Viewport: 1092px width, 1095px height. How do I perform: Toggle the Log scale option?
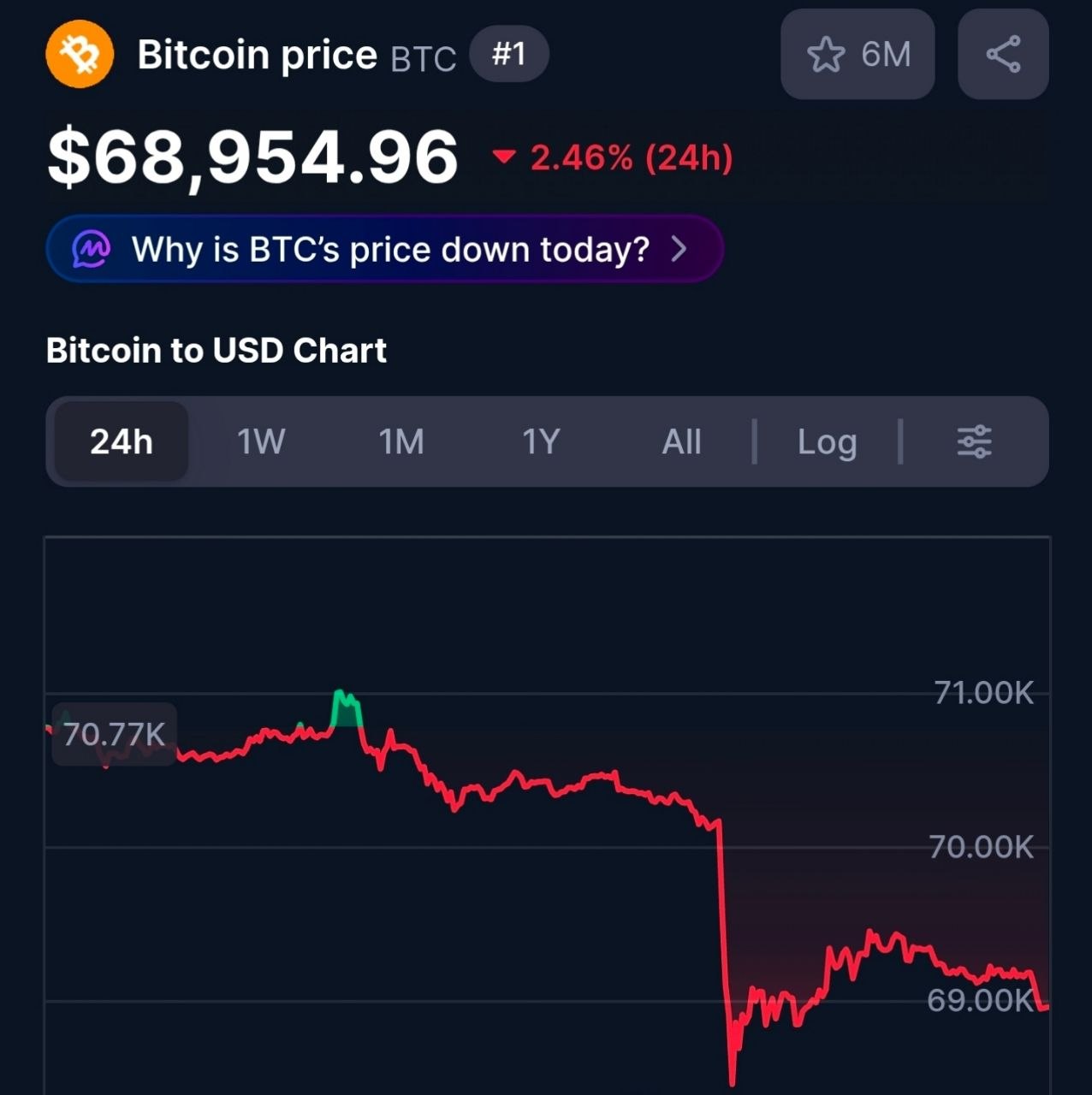click(x=827, y=442)
